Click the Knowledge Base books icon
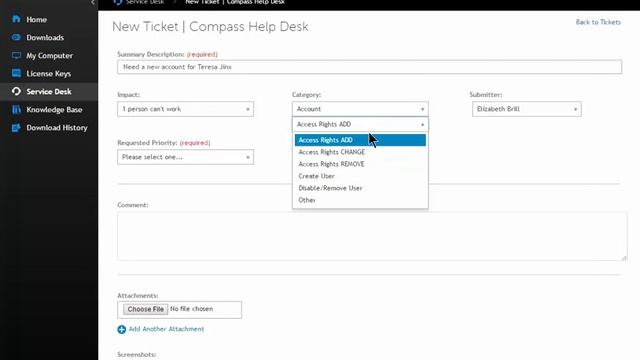Screen dimensions: 640x360 (x=16, y=109)
